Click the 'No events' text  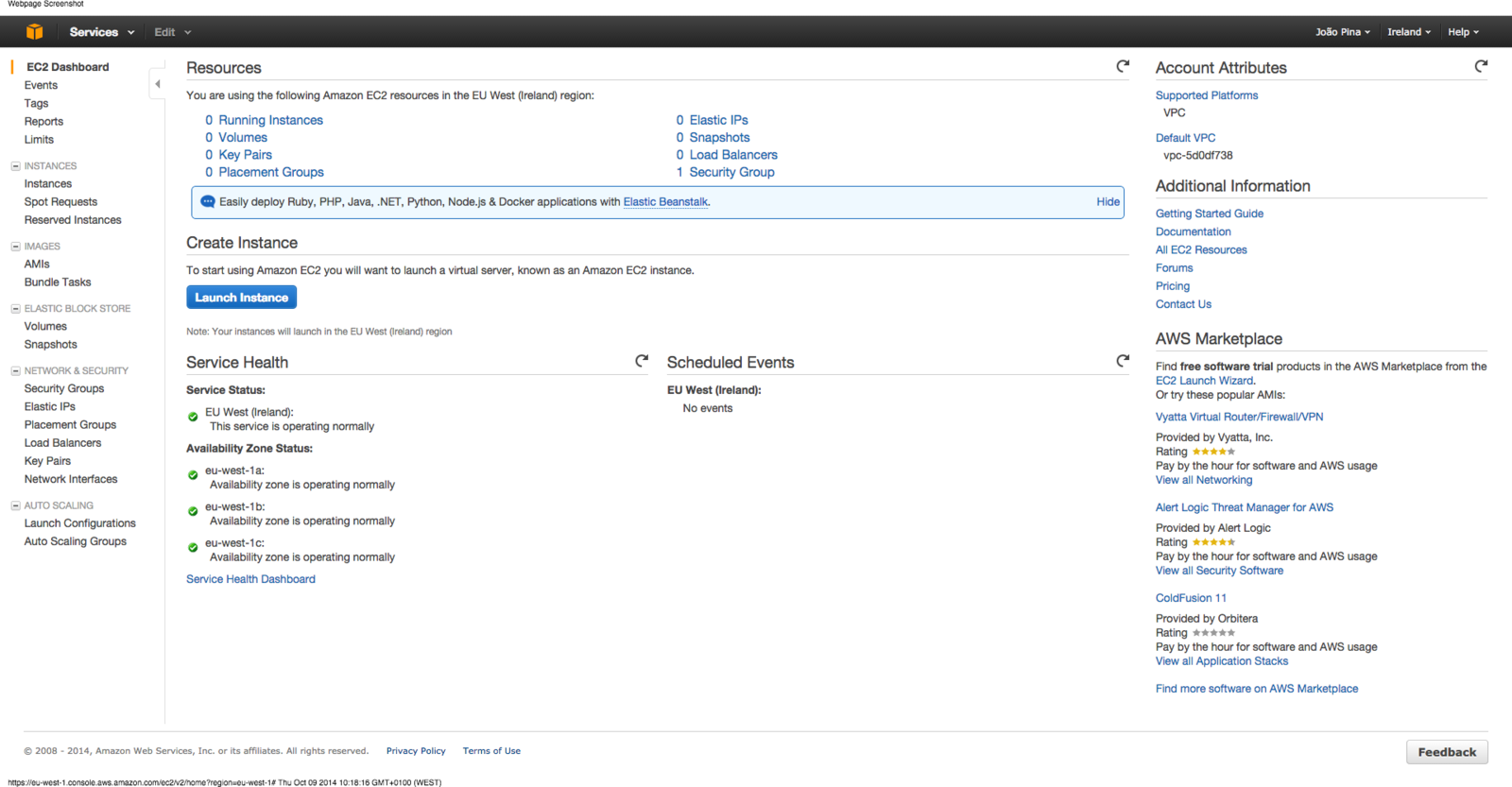tap(708, 408)
